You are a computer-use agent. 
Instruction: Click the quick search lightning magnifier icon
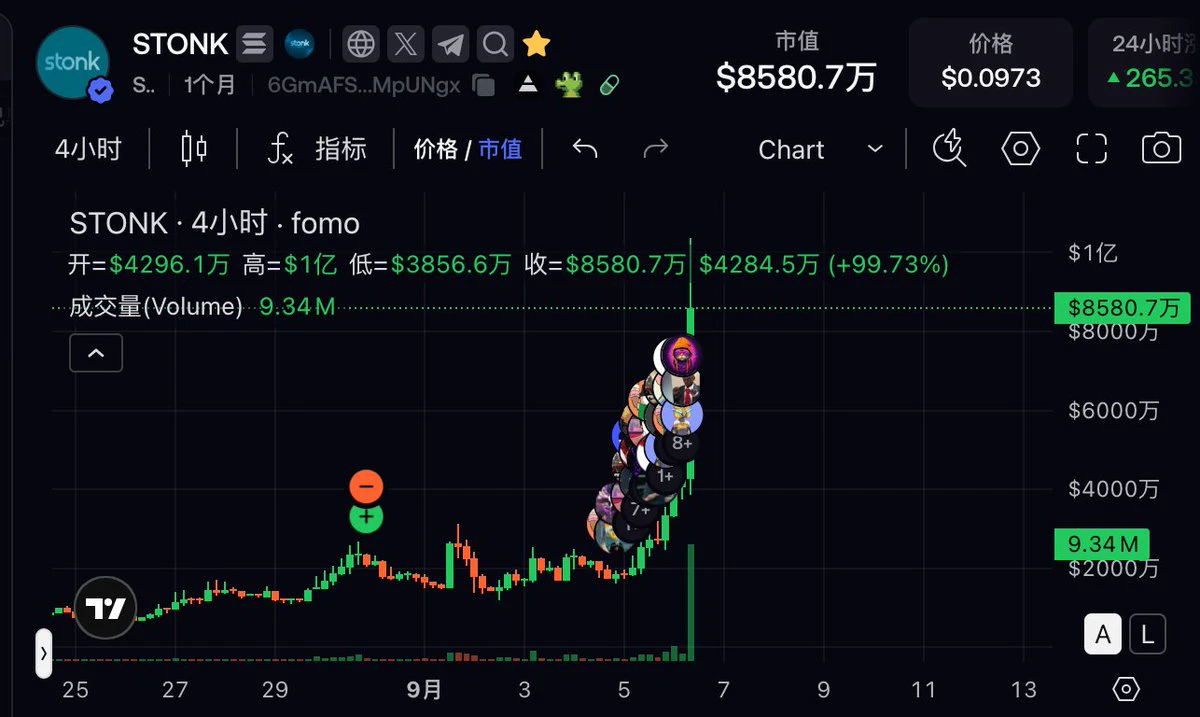(x=949, y=150)
